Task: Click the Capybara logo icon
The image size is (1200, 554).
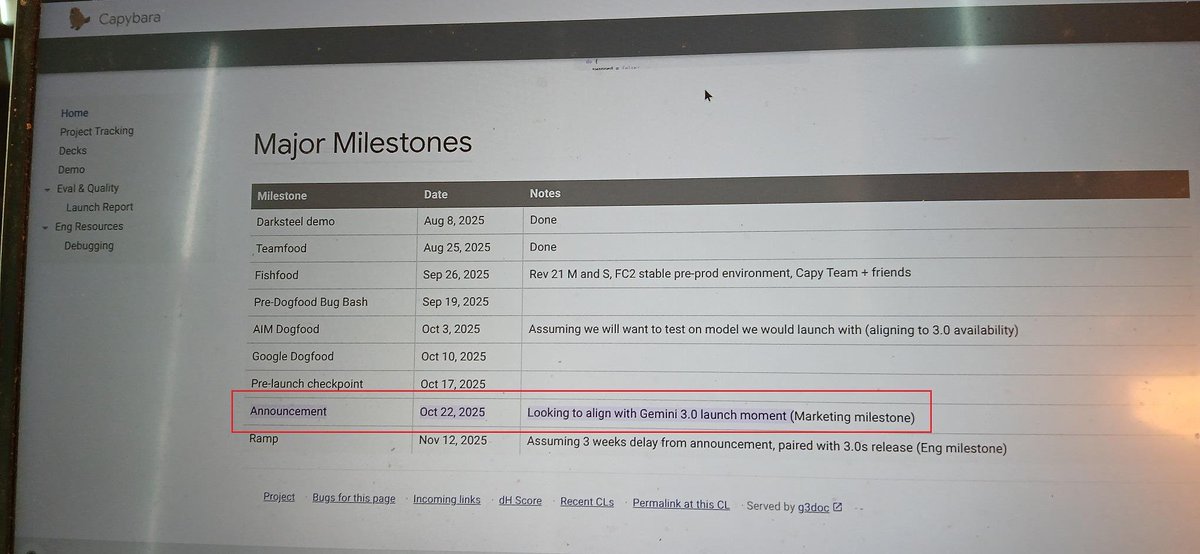Action: tap(80, 18)
